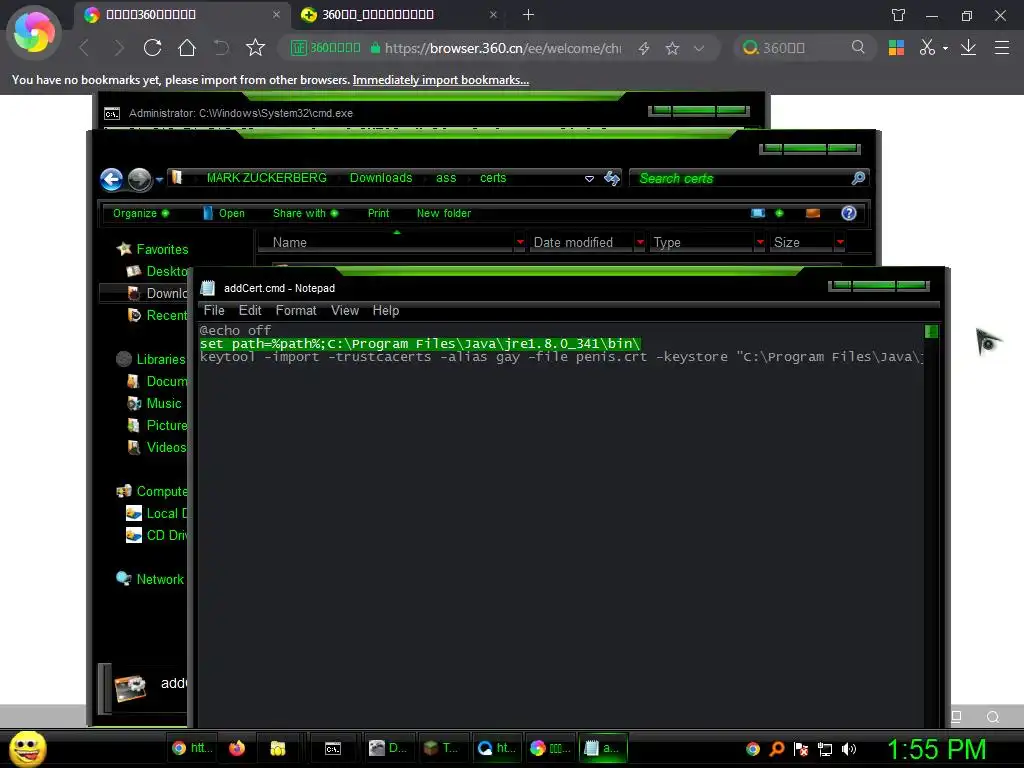This screenshot has height=768, width=1024.
Task: Click MARK ZUCKERBERG breadcrumb segment
Action: coord(266,178)
